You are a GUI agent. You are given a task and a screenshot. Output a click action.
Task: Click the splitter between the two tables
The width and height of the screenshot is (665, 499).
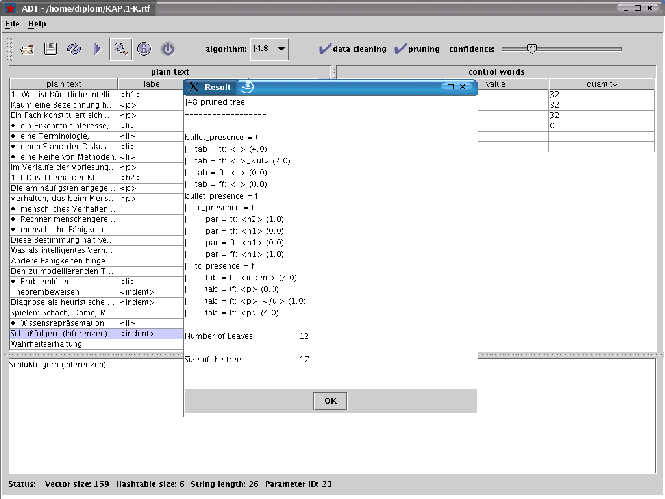[333, 72]
